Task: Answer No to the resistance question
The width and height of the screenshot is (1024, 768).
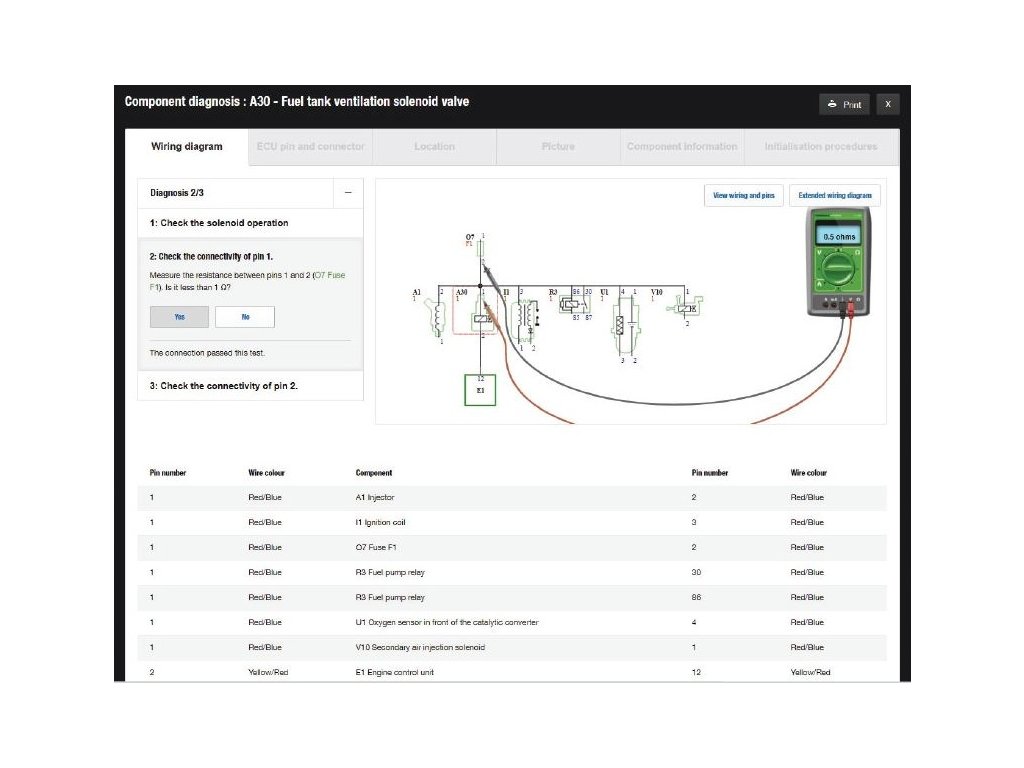Action: coord(245,317)
